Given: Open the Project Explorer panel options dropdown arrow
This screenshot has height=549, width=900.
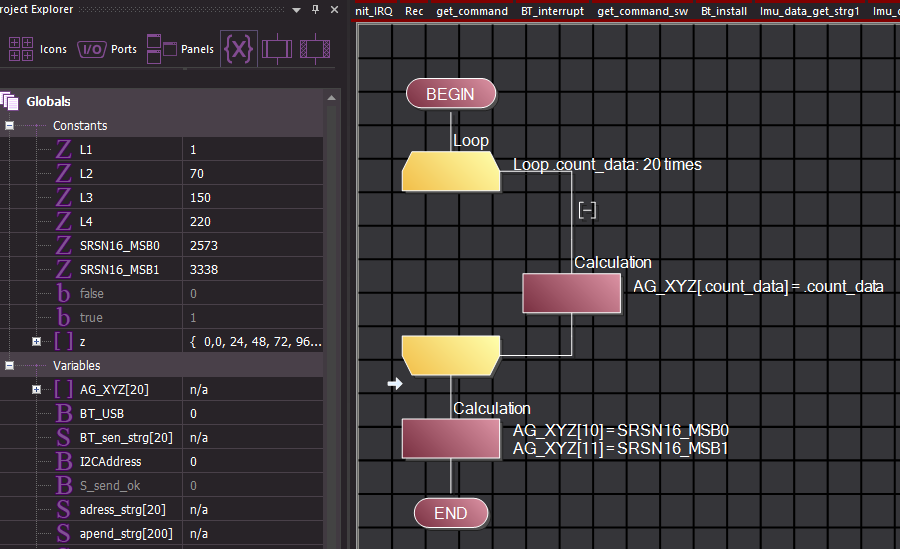Looking at the screenshot, I should click(297, 10).
